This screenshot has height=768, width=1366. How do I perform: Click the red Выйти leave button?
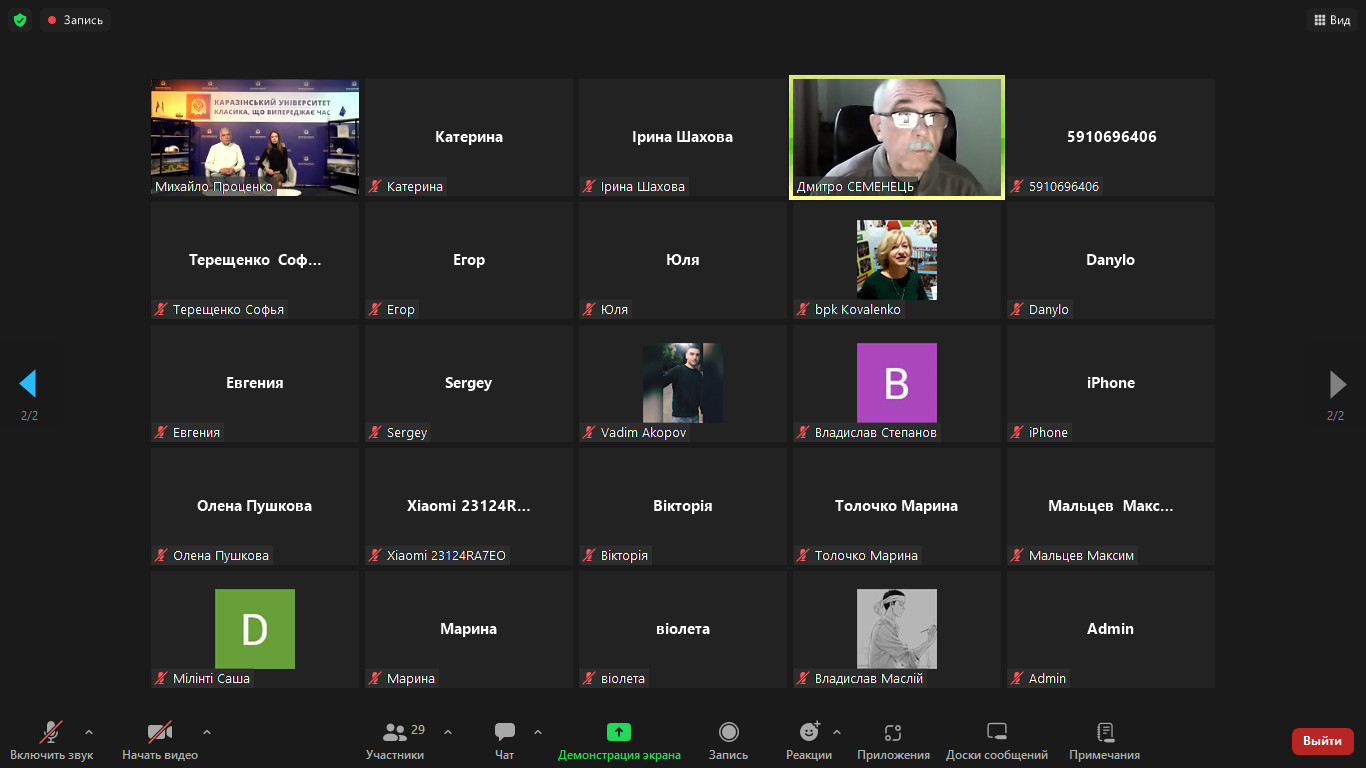pos(1322,741)
